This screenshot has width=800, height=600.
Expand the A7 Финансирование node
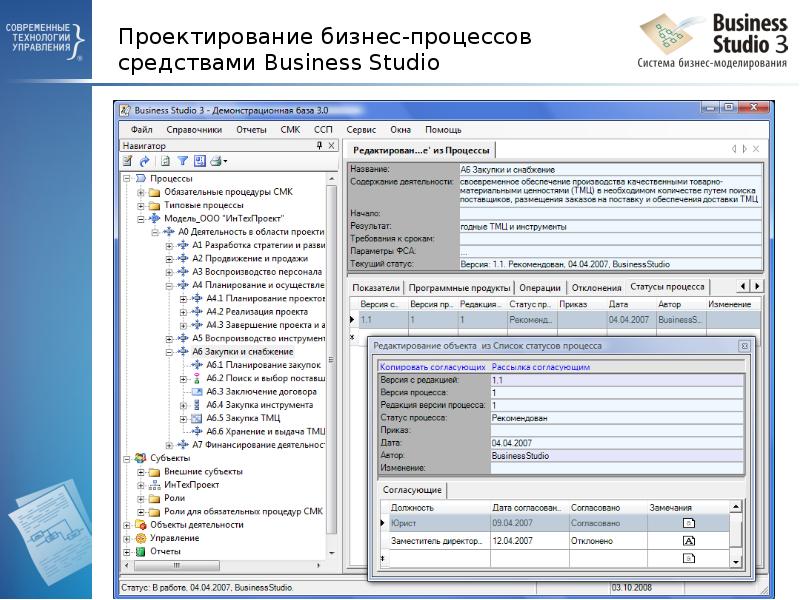click(169, 445)
